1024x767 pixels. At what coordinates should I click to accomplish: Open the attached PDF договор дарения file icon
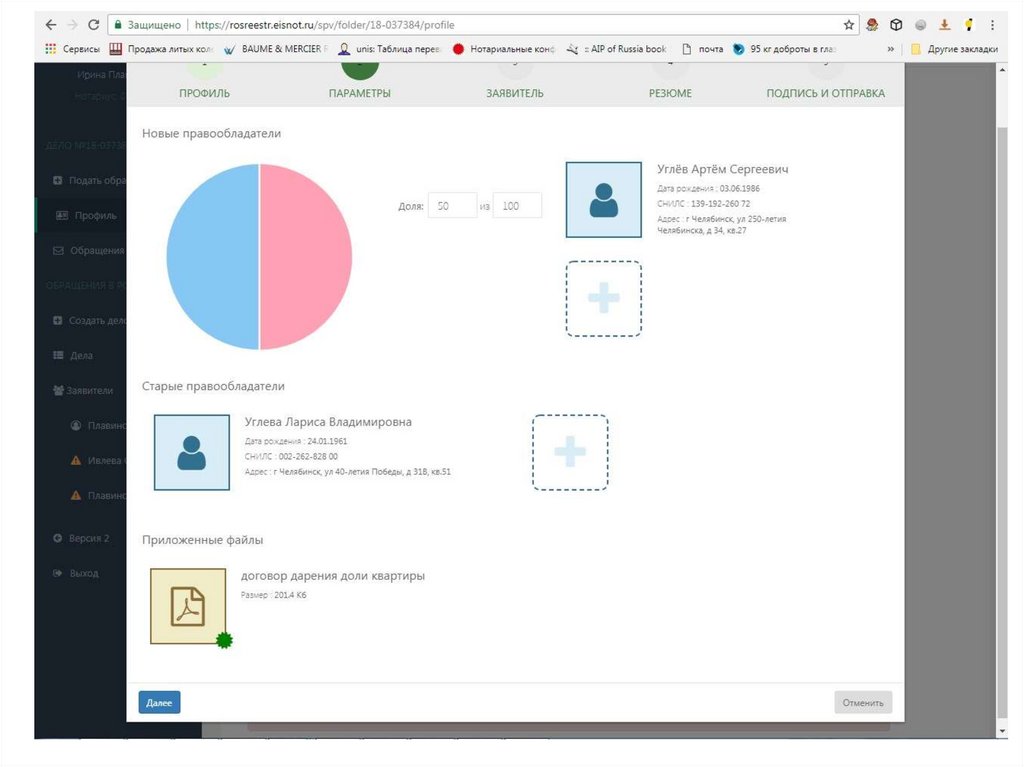(187, 606)
